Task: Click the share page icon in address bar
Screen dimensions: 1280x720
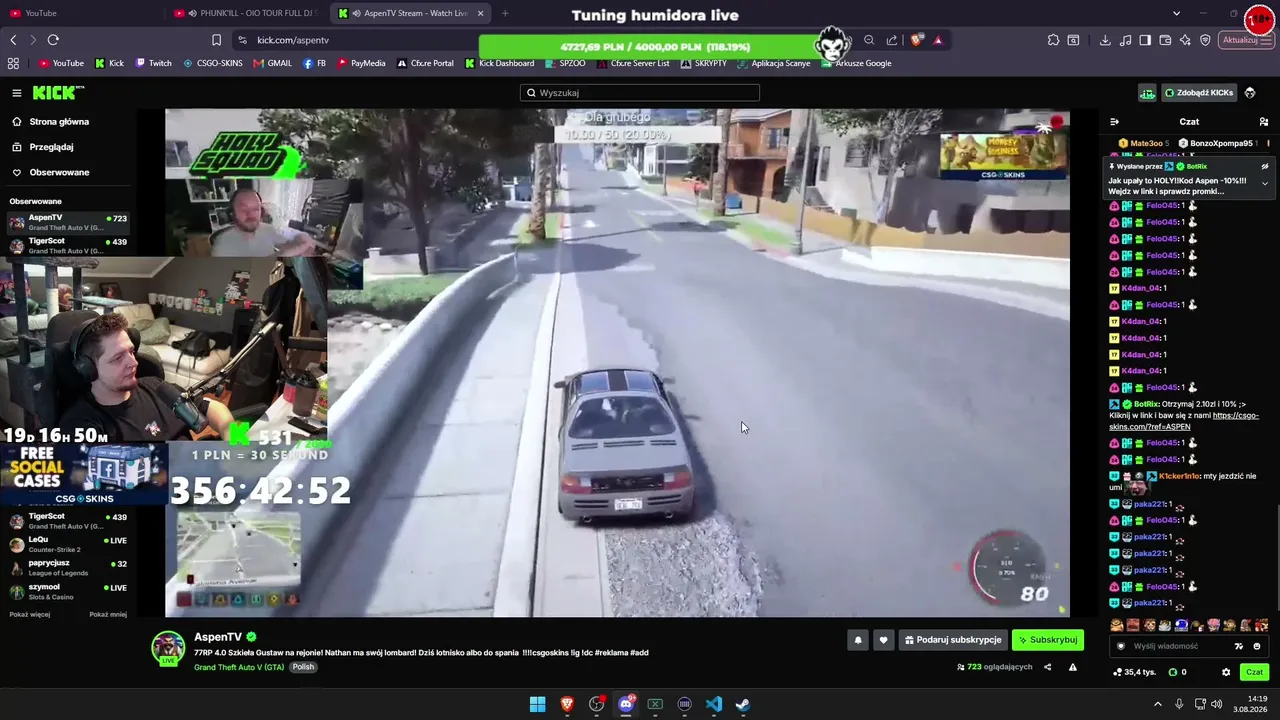Action: [891, 40]
